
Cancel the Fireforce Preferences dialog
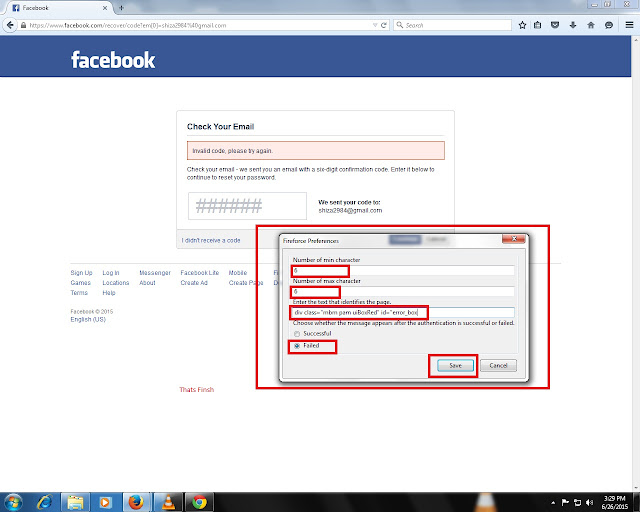point(498,365)
